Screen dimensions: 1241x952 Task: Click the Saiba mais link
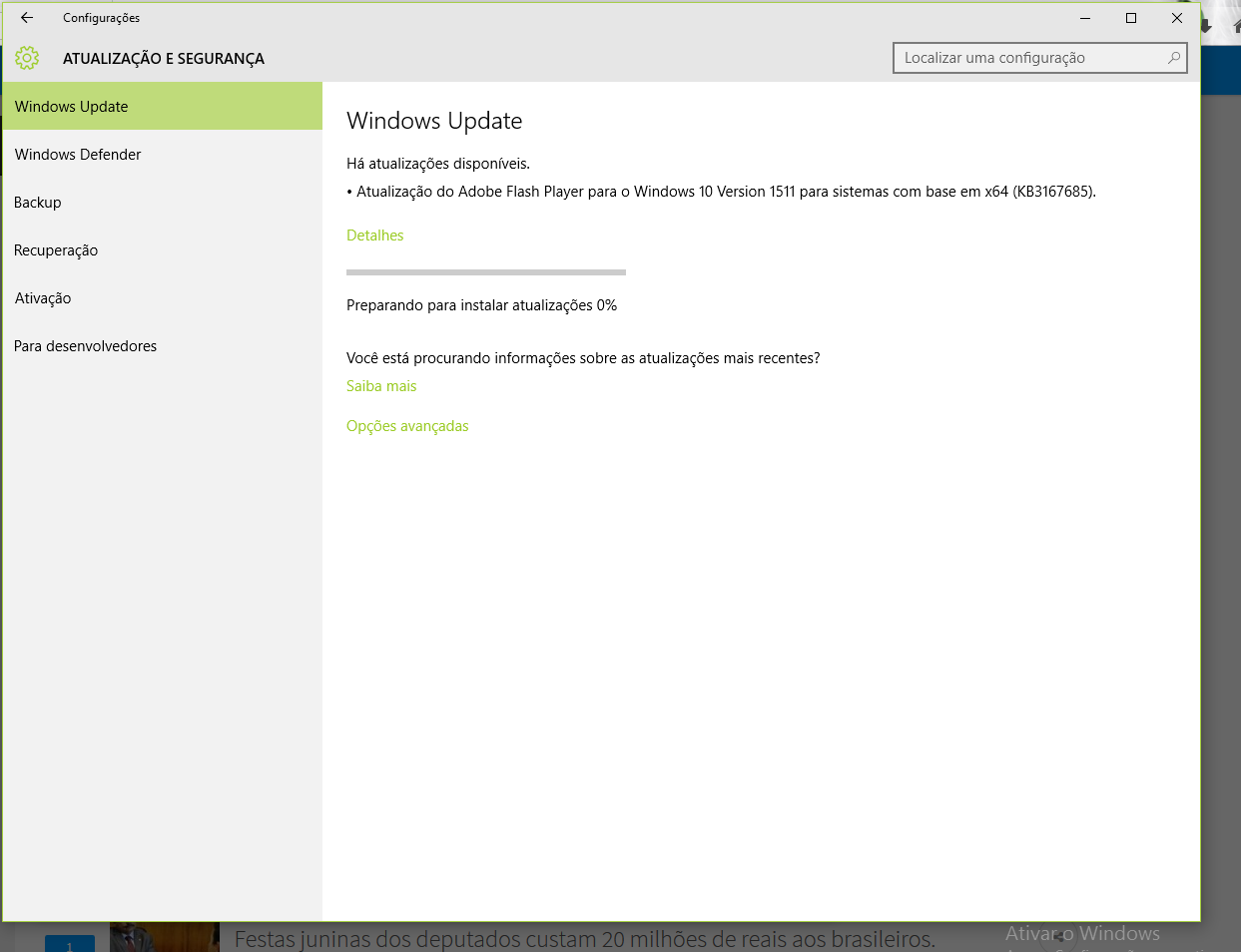(x=381, y=386)
